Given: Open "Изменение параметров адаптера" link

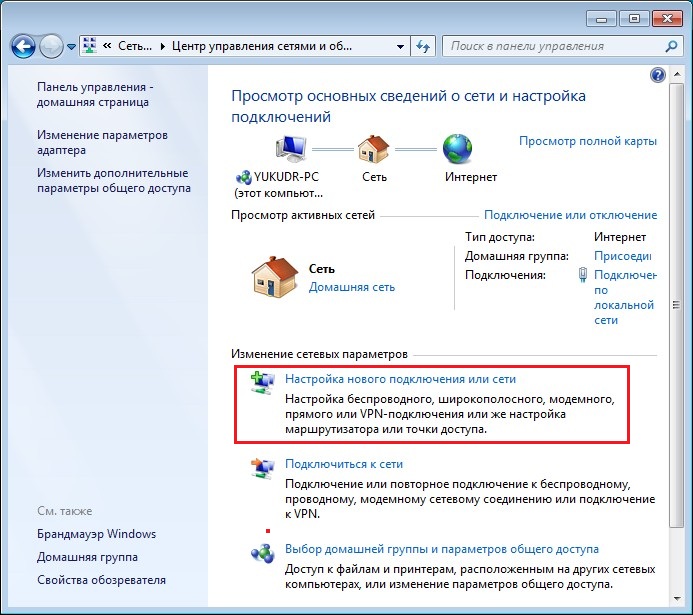Looking at the screenshot, I should pyautogui.click(x=103, y=142).
